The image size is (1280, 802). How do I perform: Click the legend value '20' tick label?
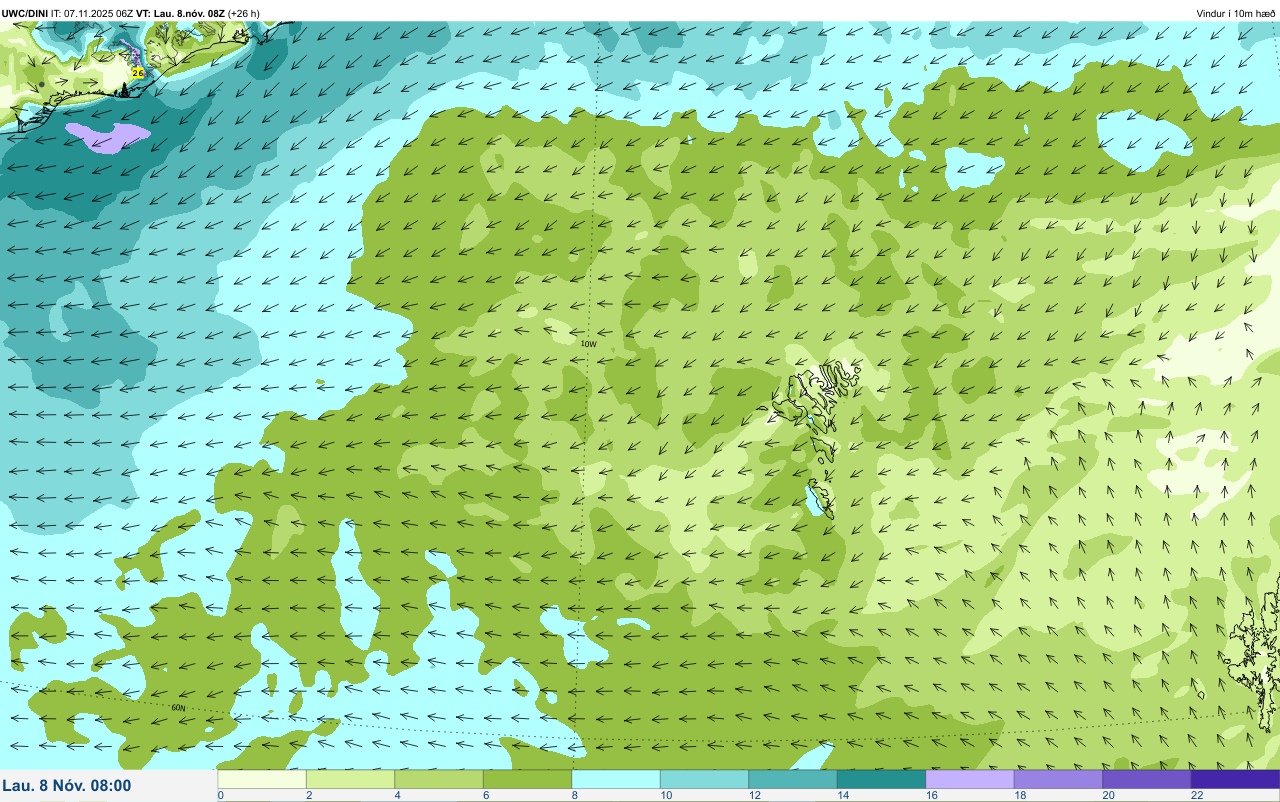point(1108,795)
